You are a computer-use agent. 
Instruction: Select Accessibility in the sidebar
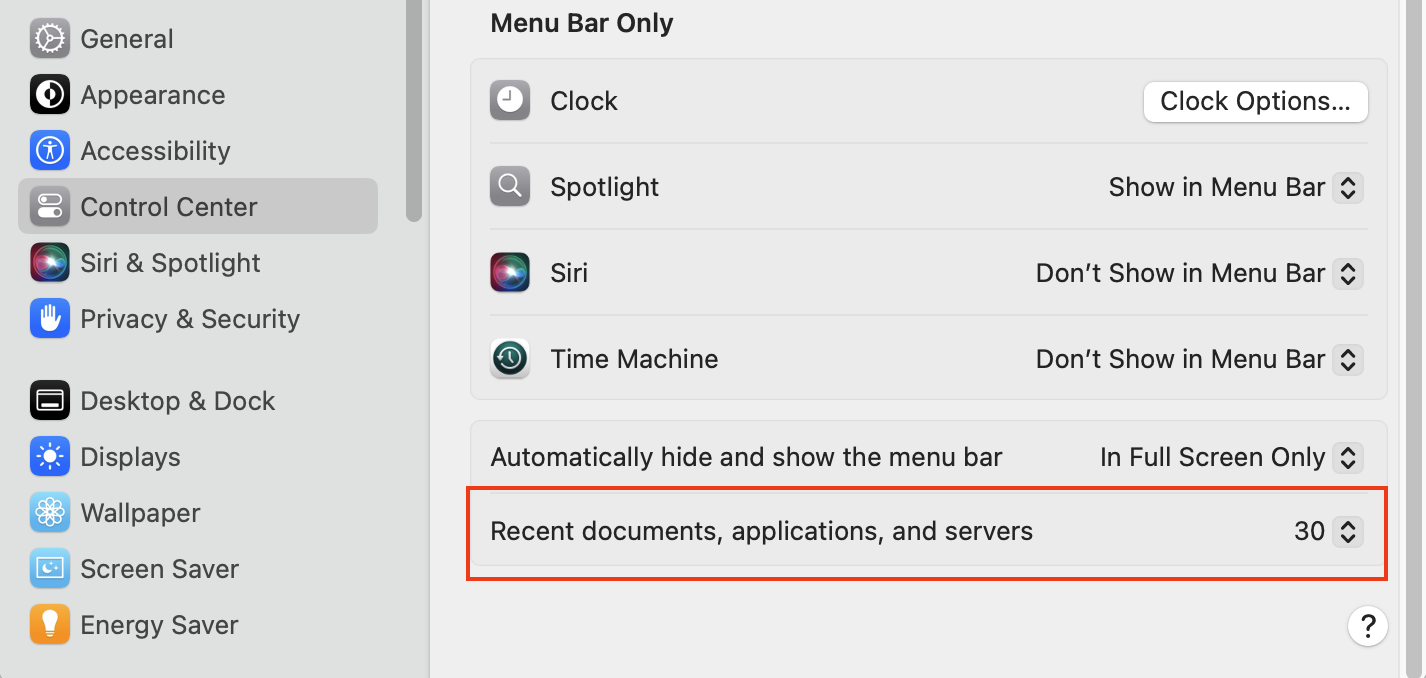point(155,151)
